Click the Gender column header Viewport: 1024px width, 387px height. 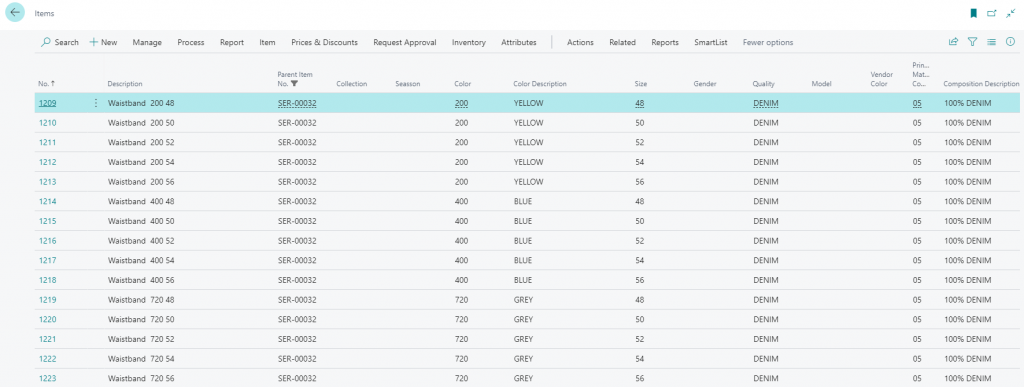(705, 84)
